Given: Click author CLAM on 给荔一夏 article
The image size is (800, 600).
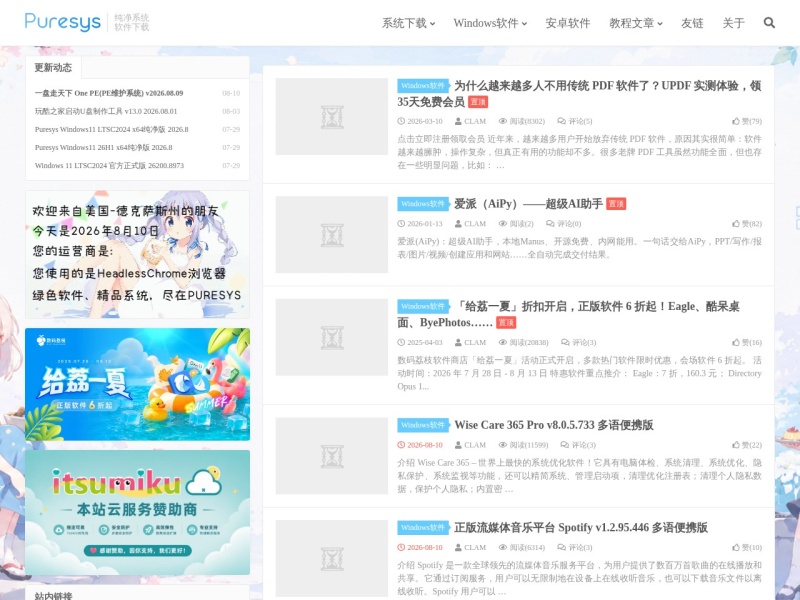Looking at the screenshot, I should (x=470, y=343).
